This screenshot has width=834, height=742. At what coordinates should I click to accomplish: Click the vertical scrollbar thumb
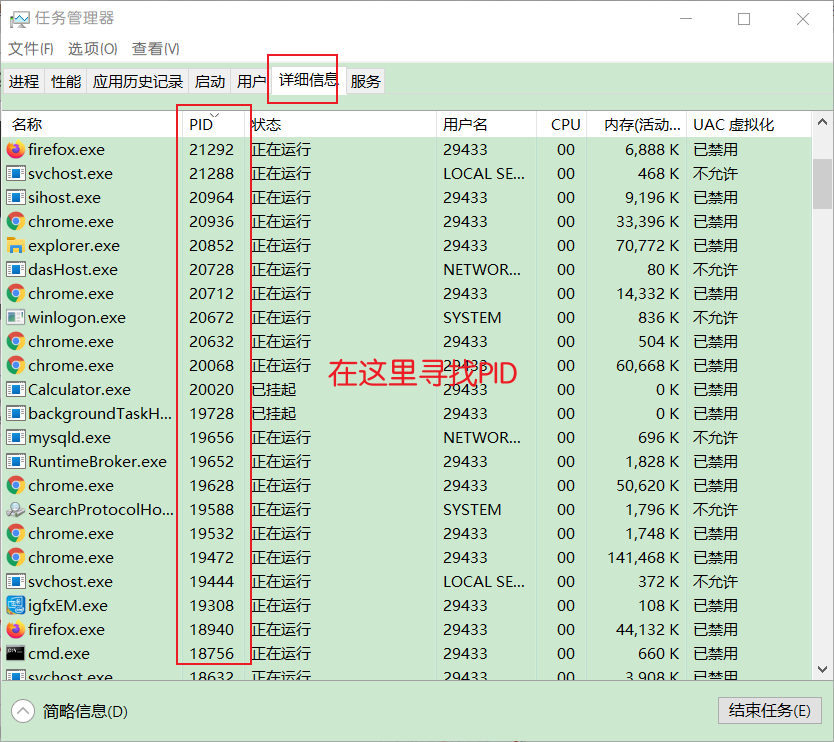pyautogui.click(x=822, y=183)
